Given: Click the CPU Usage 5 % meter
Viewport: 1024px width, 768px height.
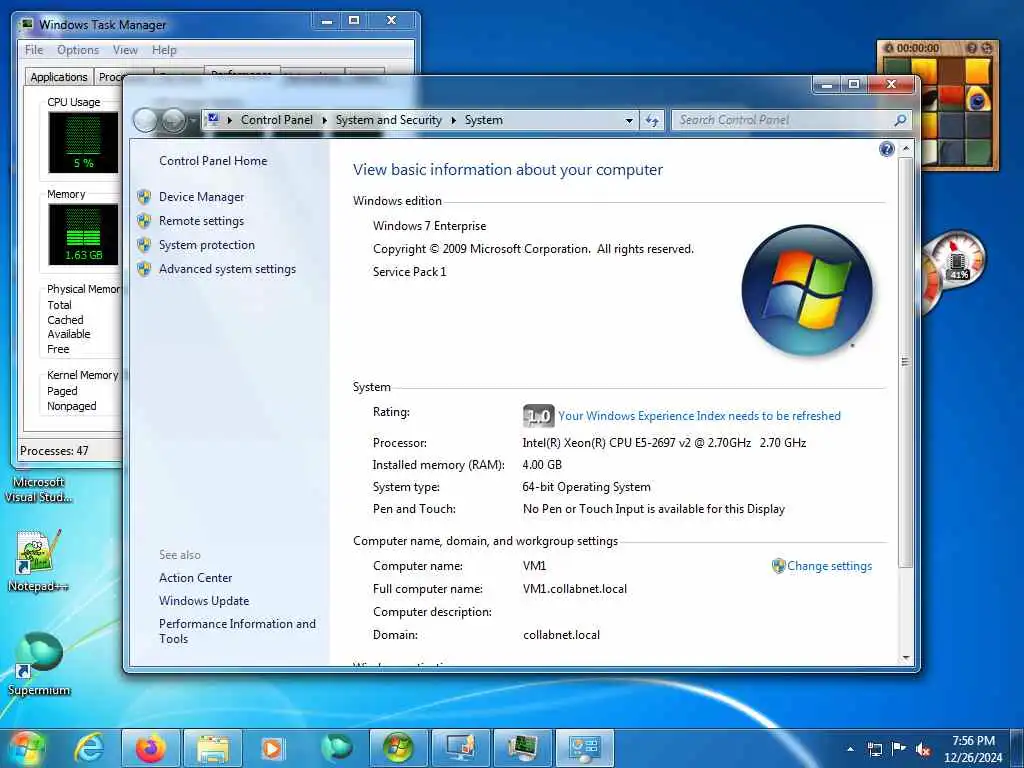Looking at the screenshot, I should pos(83,142).
